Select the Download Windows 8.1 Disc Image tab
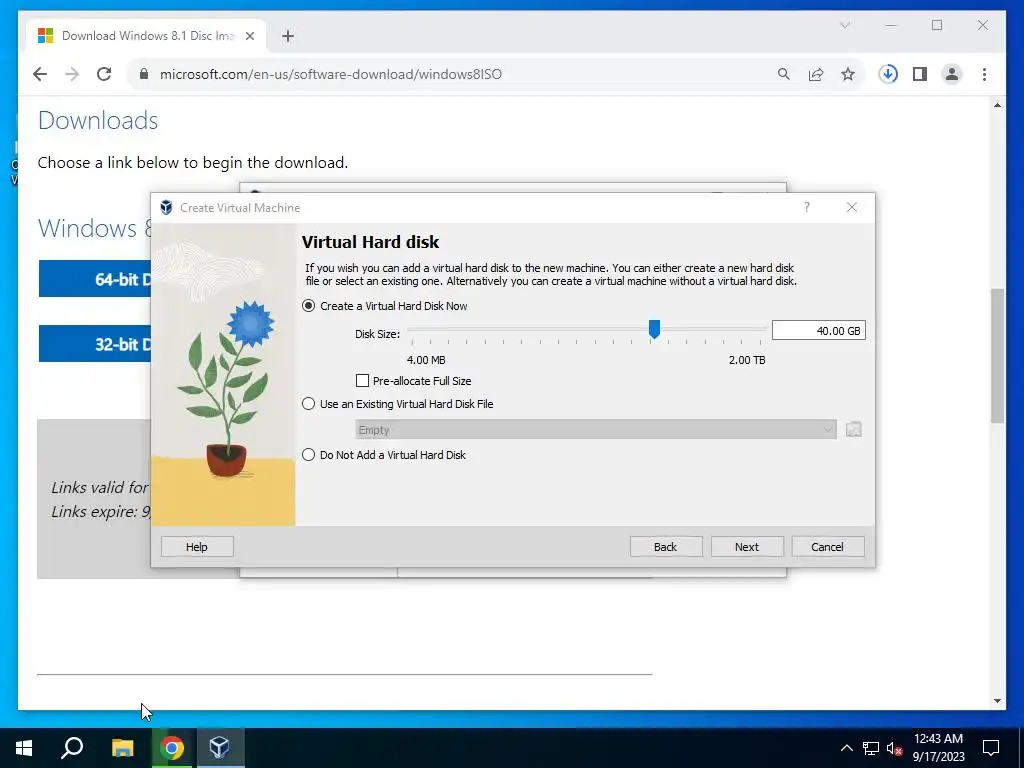The image size is (1024, 768). (x=146, y=36)
